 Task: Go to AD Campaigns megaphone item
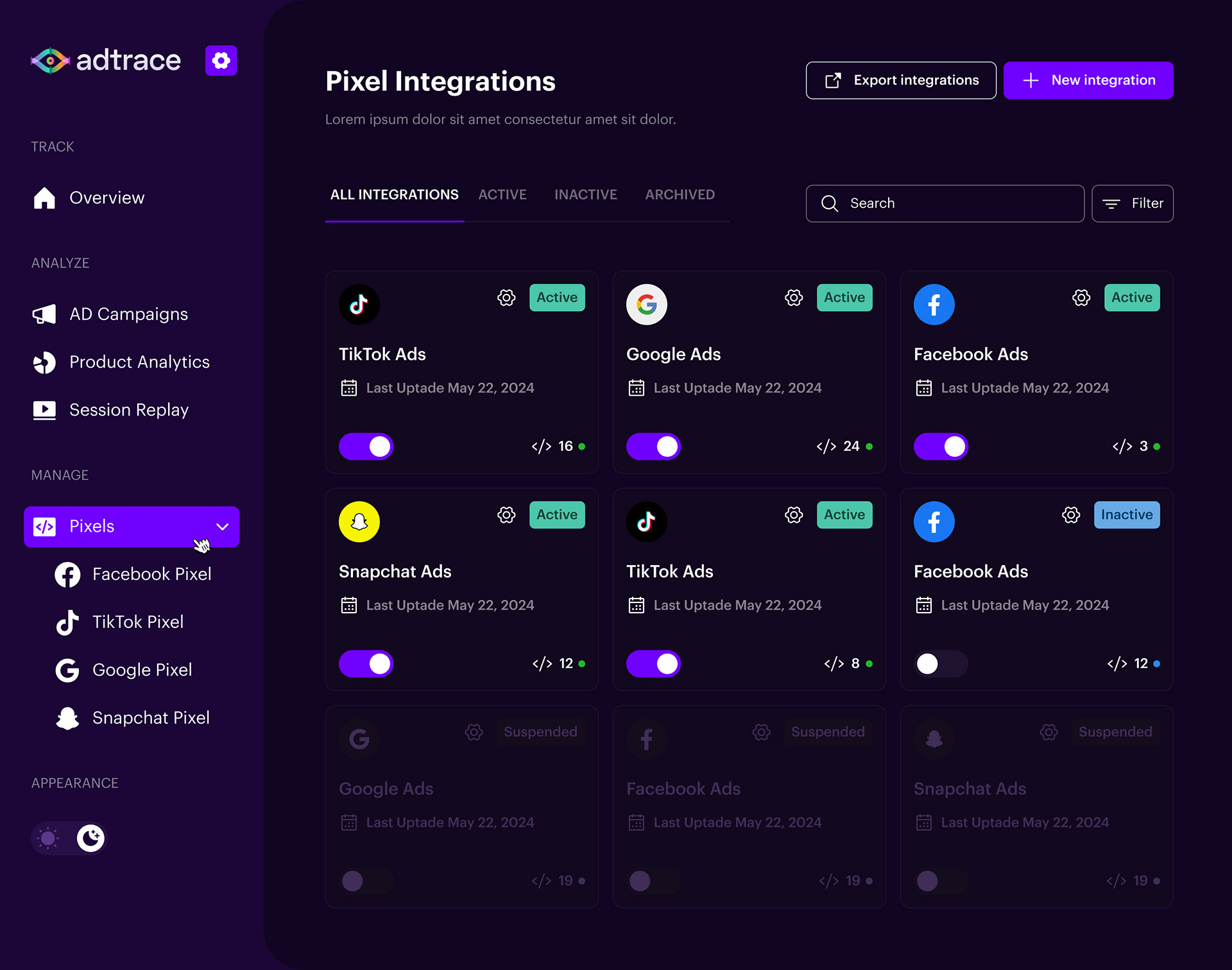(128, 314)
